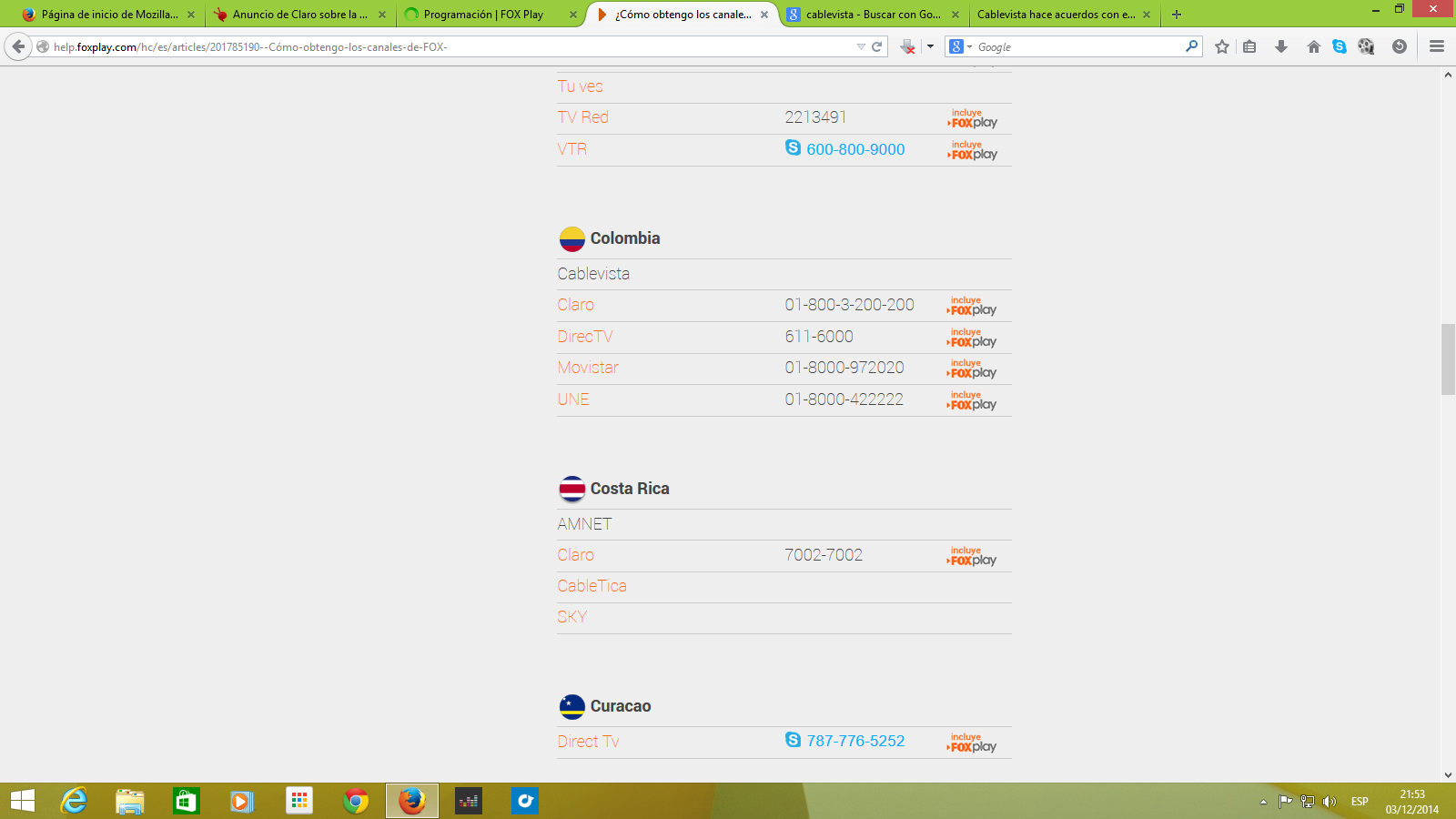Image resolution: width=1456 pixels, height=819 pixels.
Task: Open the Claro link under Colombia
Action: click(x=576, y=305)
